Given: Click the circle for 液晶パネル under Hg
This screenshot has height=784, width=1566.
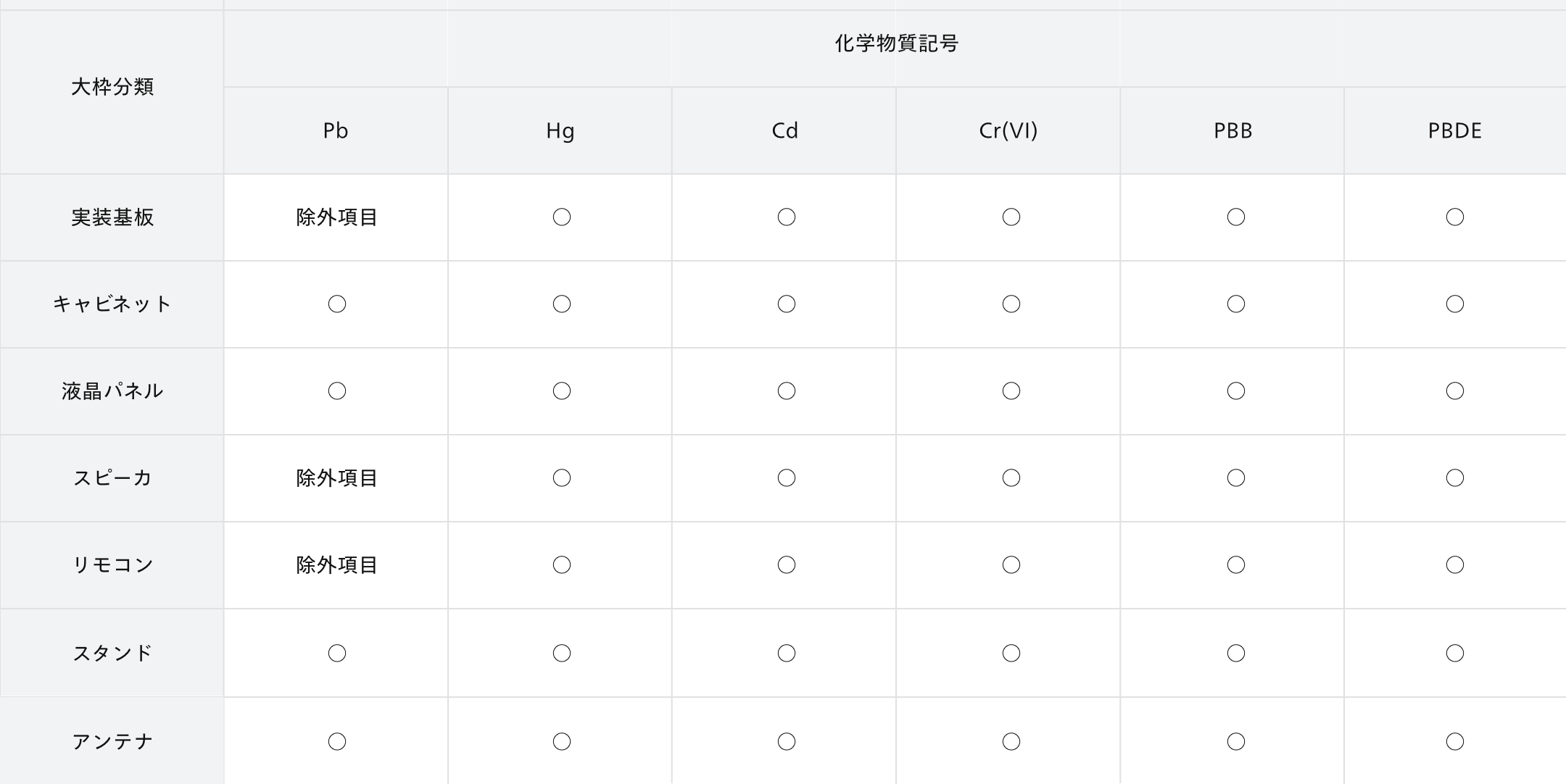Looking at the screenshot, I should 562,391.
